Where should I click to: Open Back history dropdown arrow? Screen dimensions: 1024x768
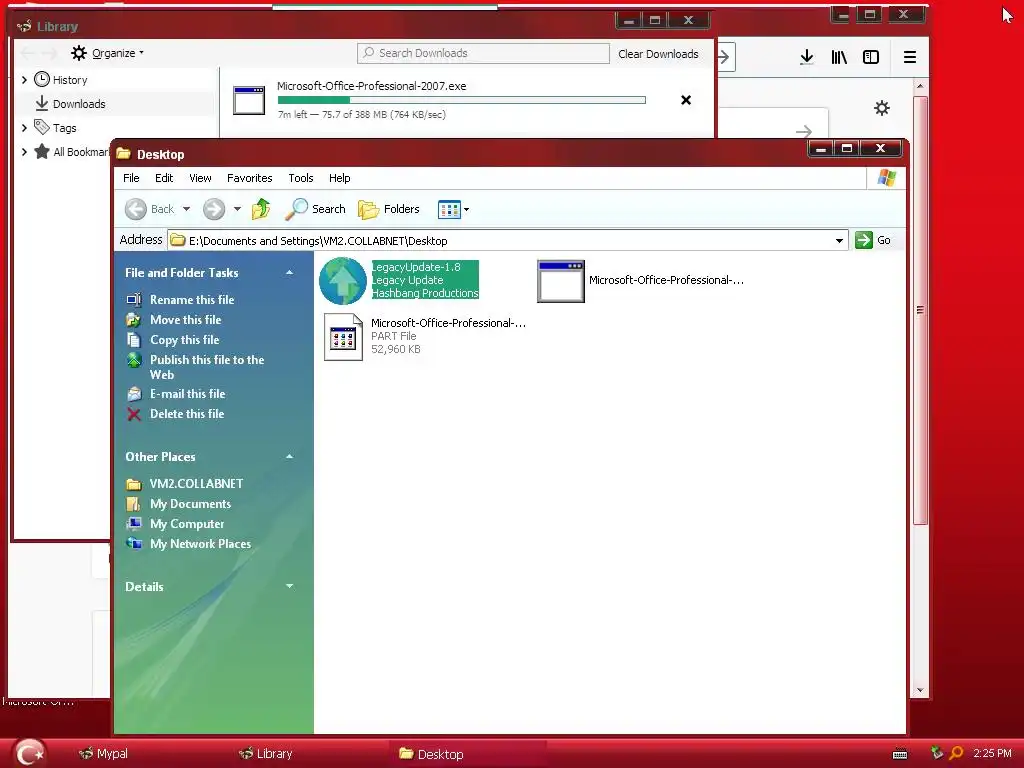[186, 209]
